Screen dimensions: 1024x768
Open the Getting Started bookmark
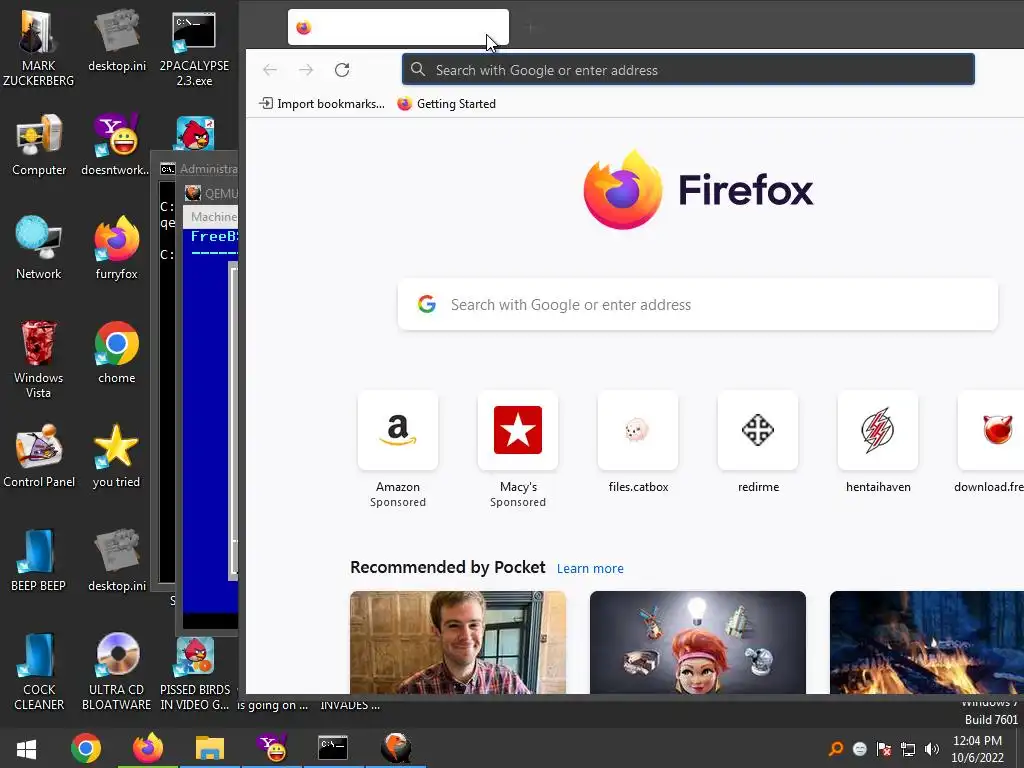click(x=447, y=104)
